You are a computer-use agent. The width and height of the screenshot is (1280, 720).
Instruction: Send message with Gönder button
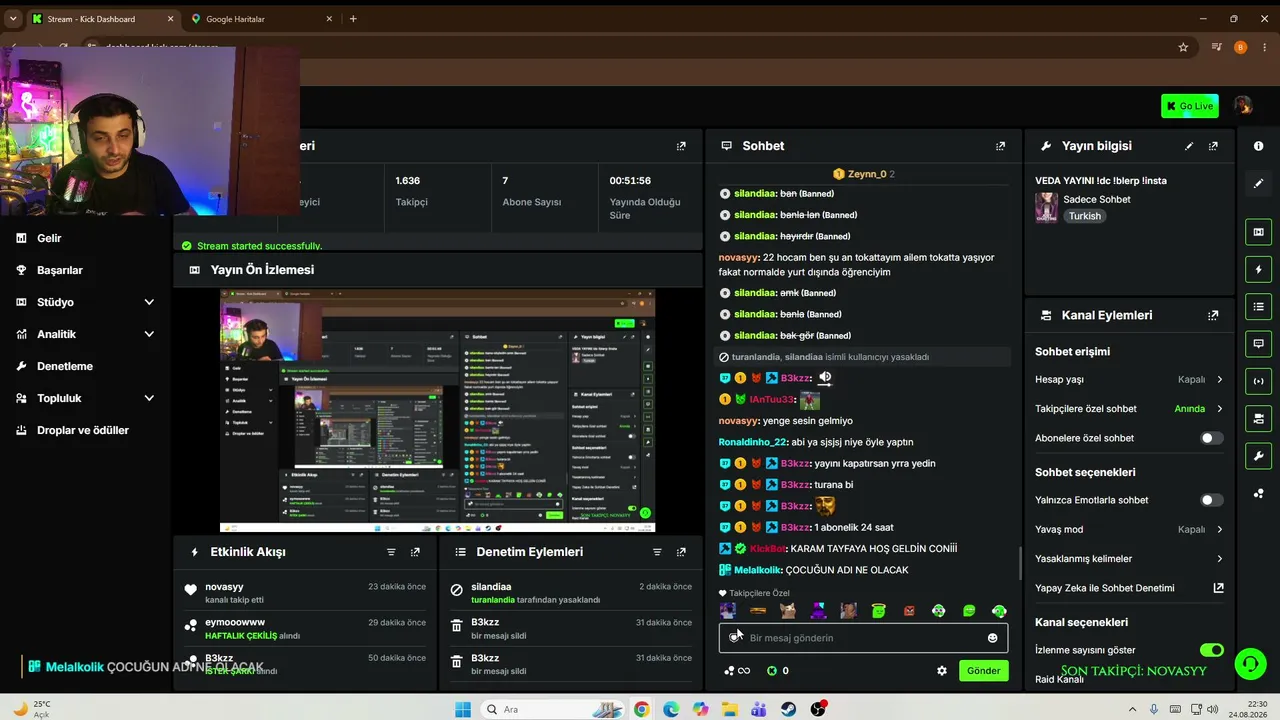(983, 671)
